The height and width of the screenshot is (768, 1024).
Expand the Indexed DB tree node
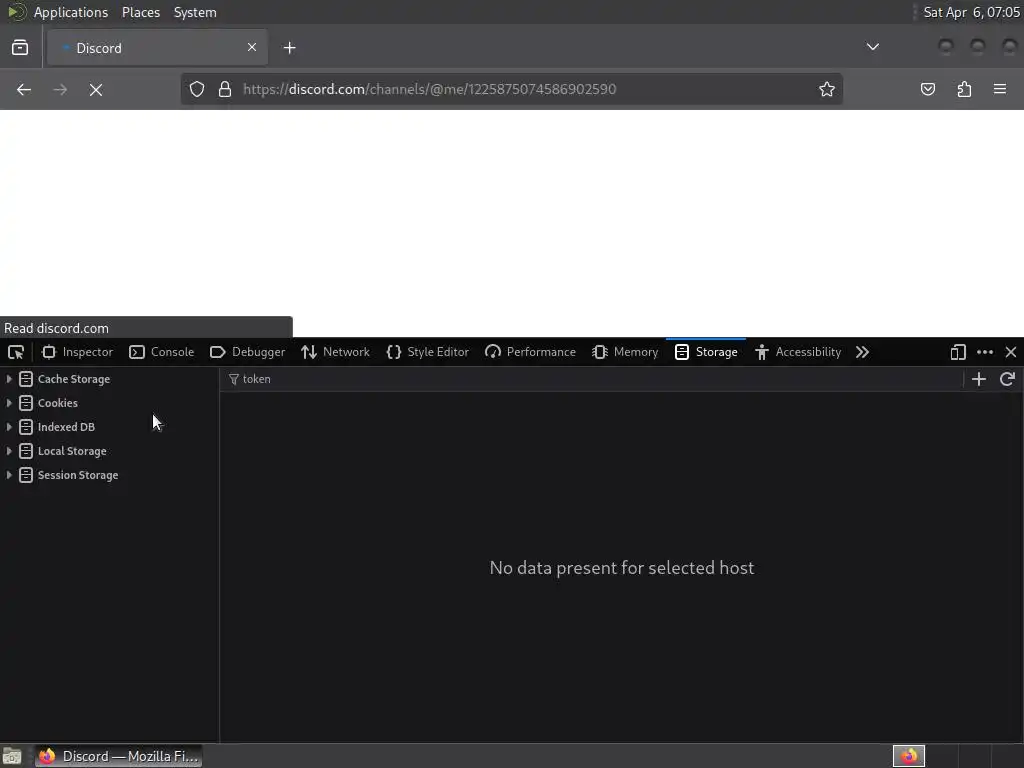(x=8, y=427)
